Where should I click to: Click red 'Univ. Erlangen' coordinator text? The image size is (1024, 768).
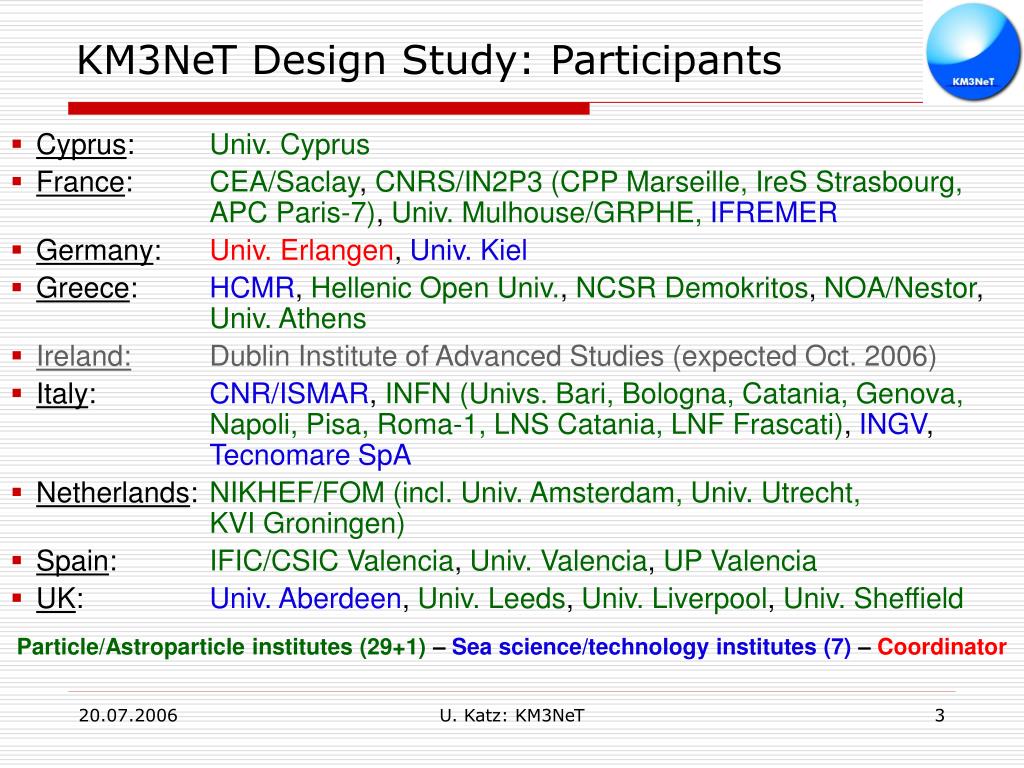(302, 251)
